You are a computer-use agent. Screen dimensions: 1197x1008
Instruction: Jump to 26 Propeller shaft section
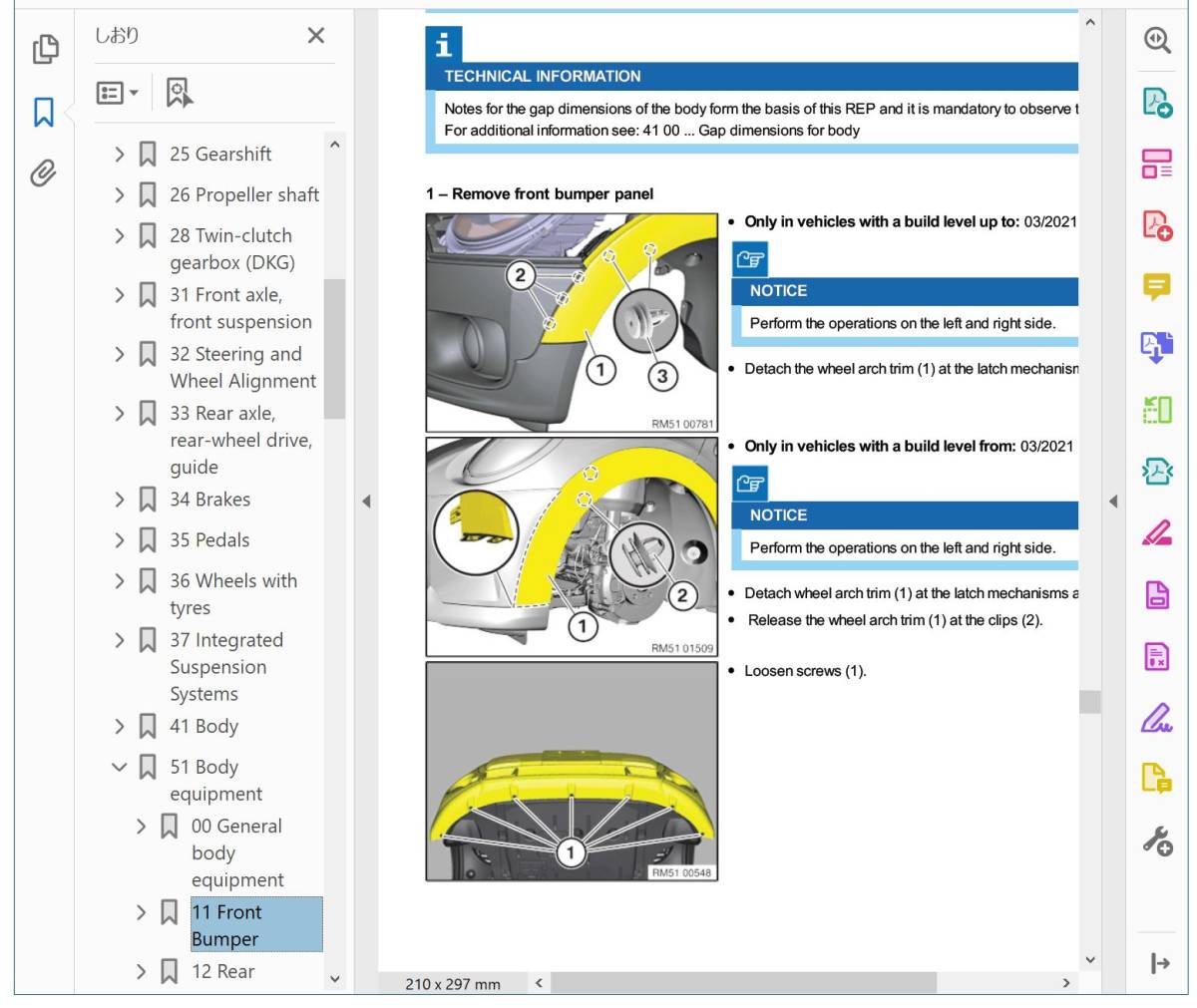(244, 195)
